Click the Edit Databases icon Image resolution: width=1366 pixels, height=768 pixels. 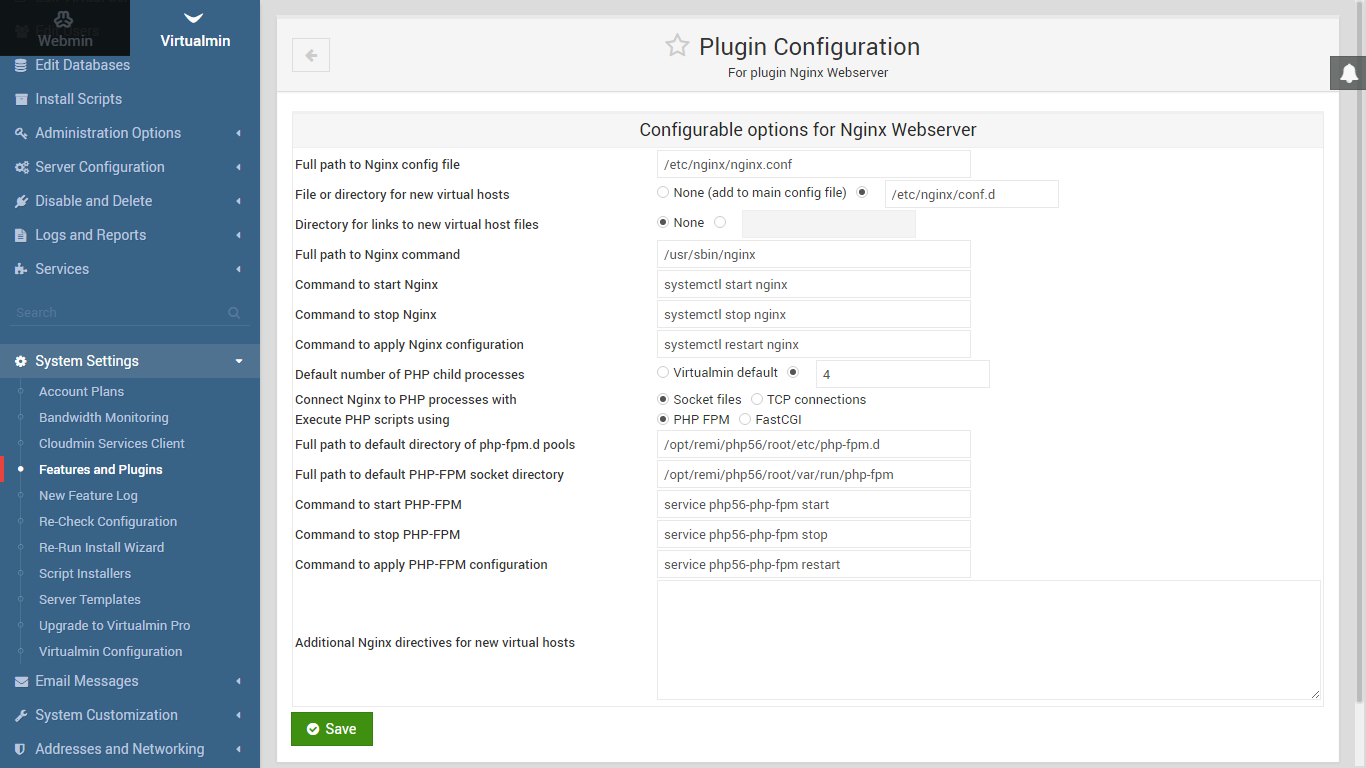click(x=21, y=65)
